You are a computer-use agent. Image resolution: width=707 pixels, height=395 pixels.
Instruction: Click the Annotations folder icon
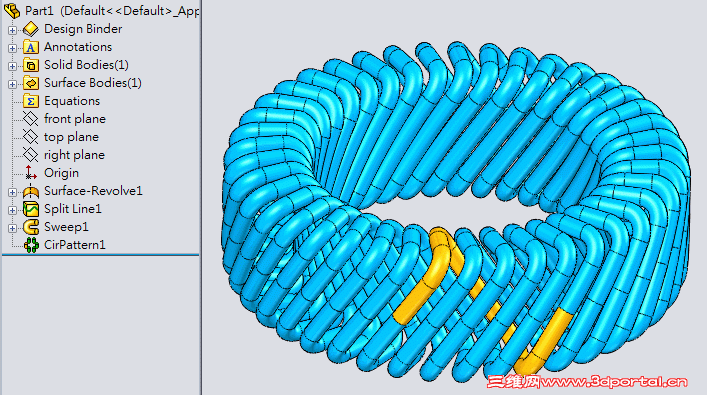click(x=31, y=47)
